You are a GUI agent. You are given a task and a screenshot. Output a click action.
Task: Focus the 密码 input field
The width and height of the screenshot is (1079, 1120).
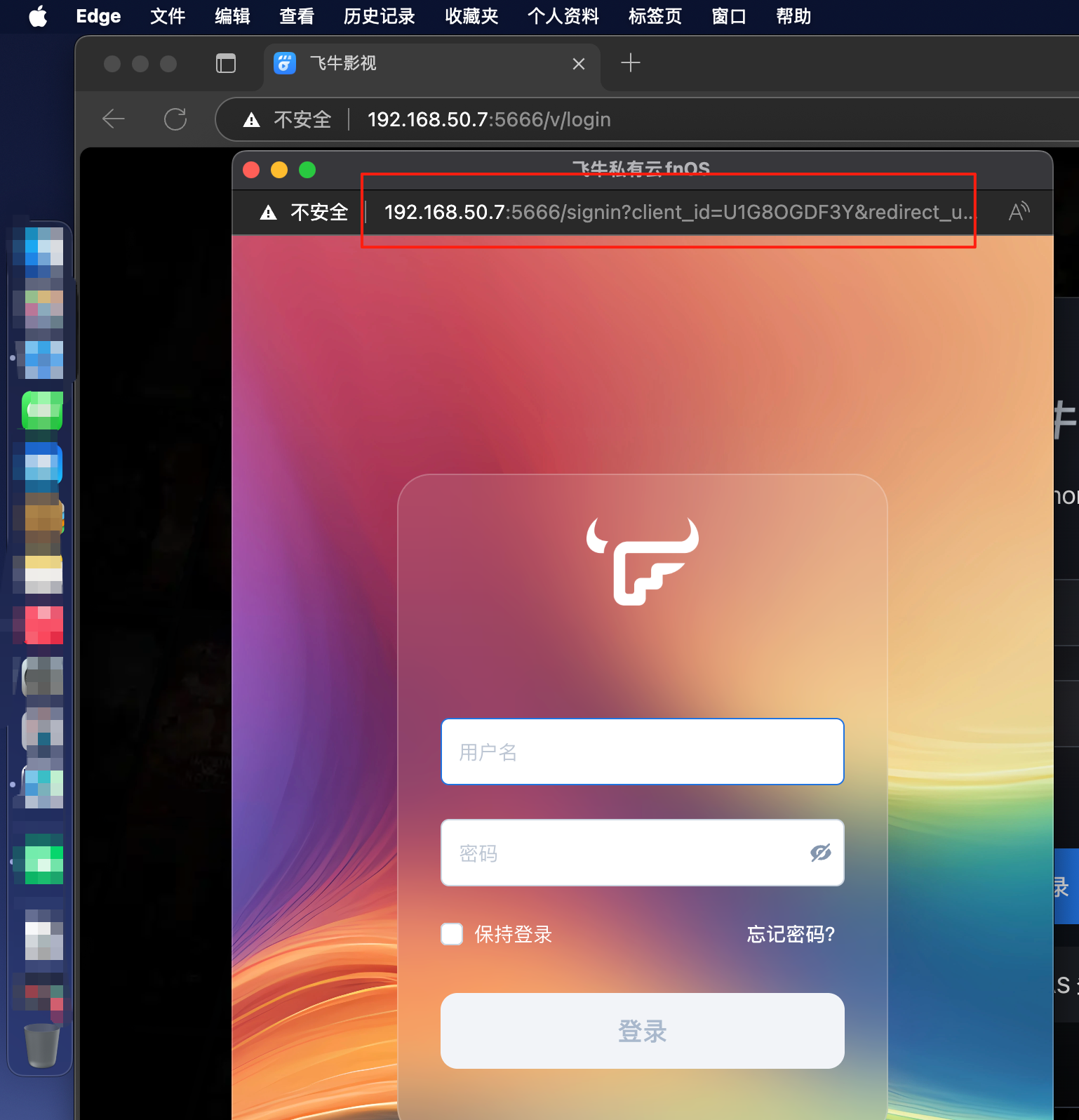pos(643,853)
